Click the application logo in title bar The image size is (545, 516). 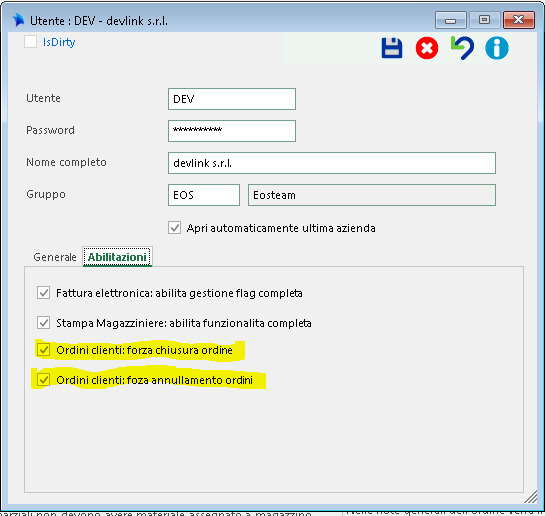[x=18, y=20]
